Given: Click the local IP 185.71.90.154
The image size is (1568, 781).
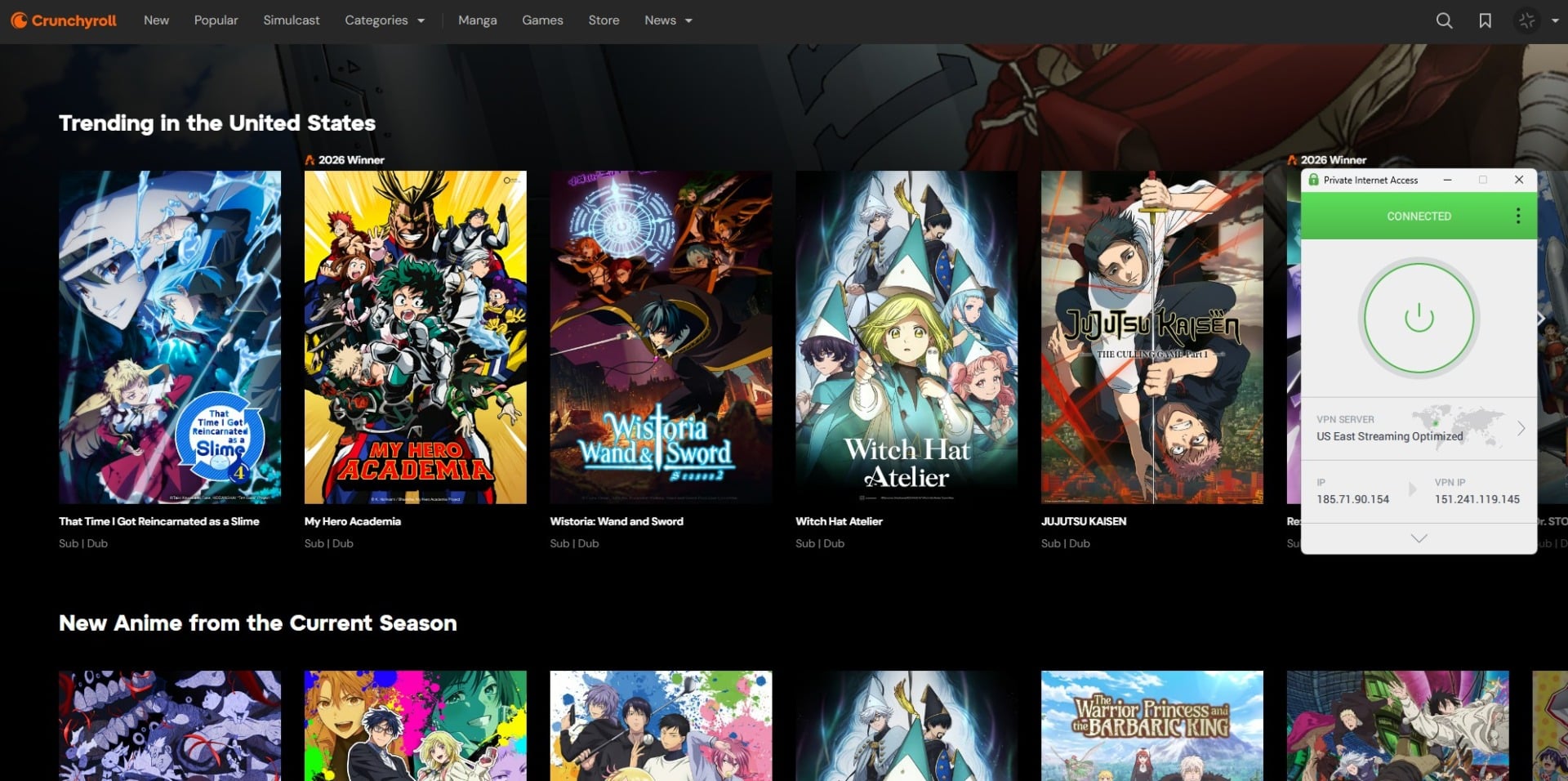Looking at the screenshot, I should click(x=1352, y=499).
